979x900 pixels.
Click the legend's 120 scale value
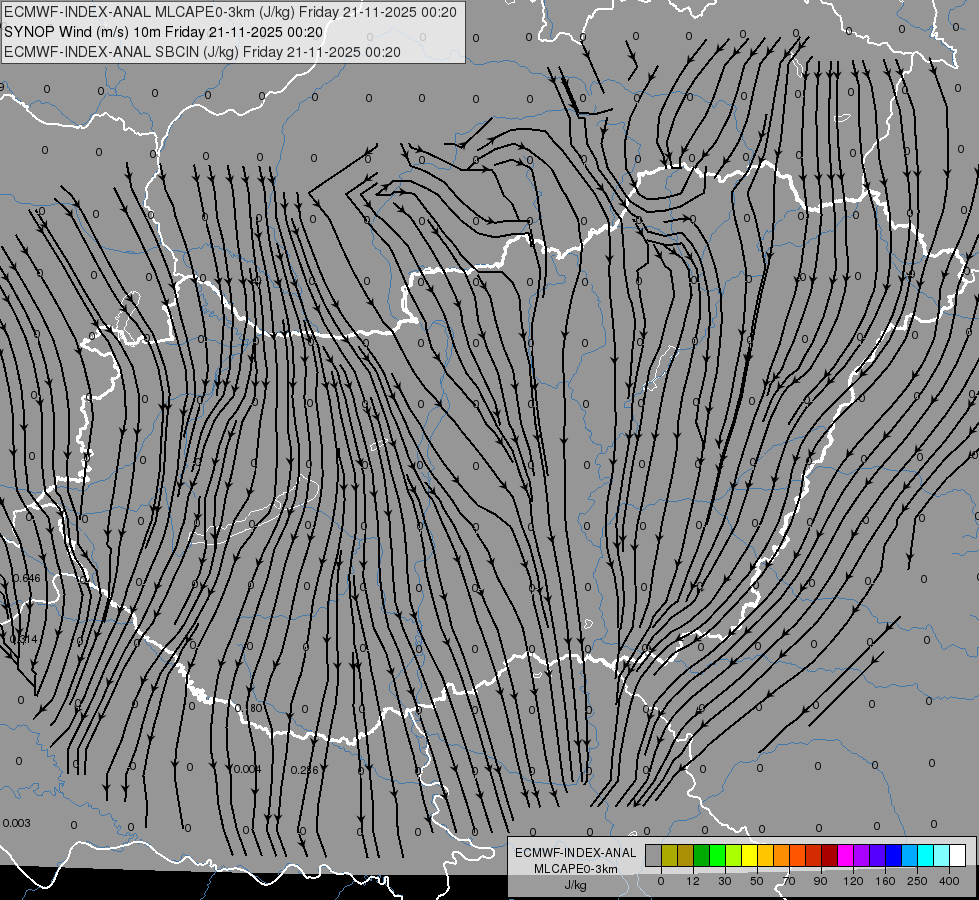point(853,881)
